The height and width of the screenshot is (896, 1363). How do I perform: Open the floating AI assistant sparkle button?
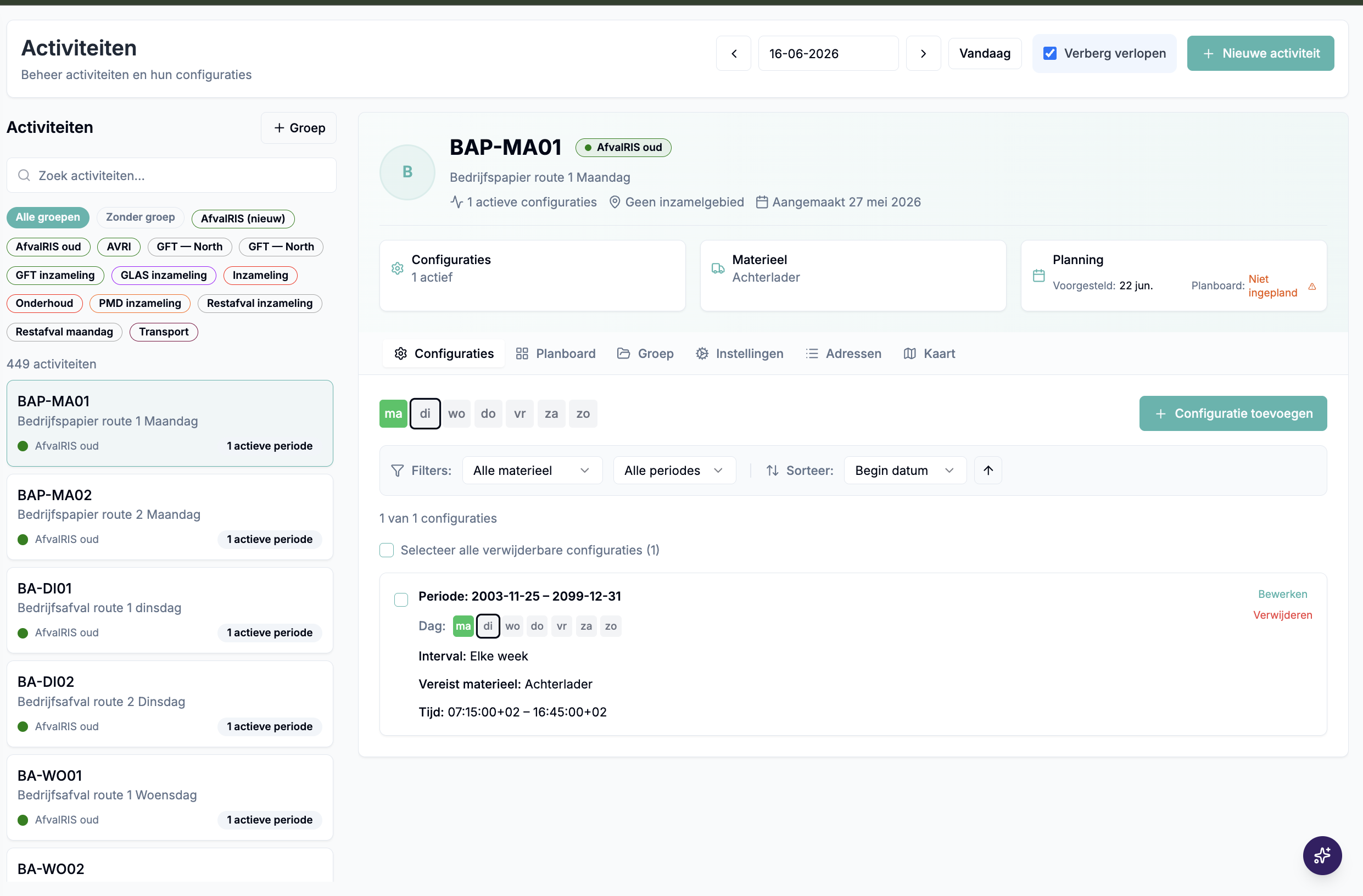1322,855
